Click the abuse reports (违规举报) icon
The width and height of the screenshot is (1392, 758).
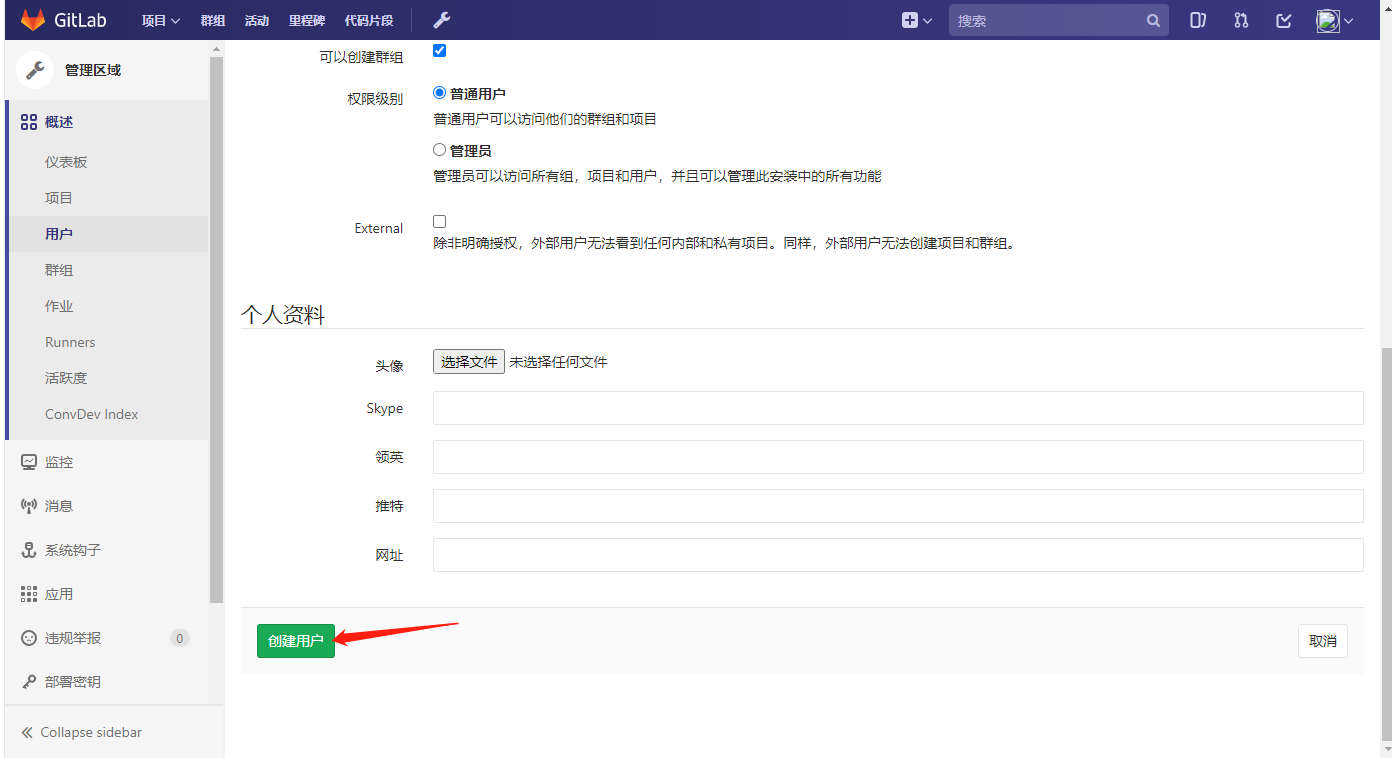click(x=29, y=637)
